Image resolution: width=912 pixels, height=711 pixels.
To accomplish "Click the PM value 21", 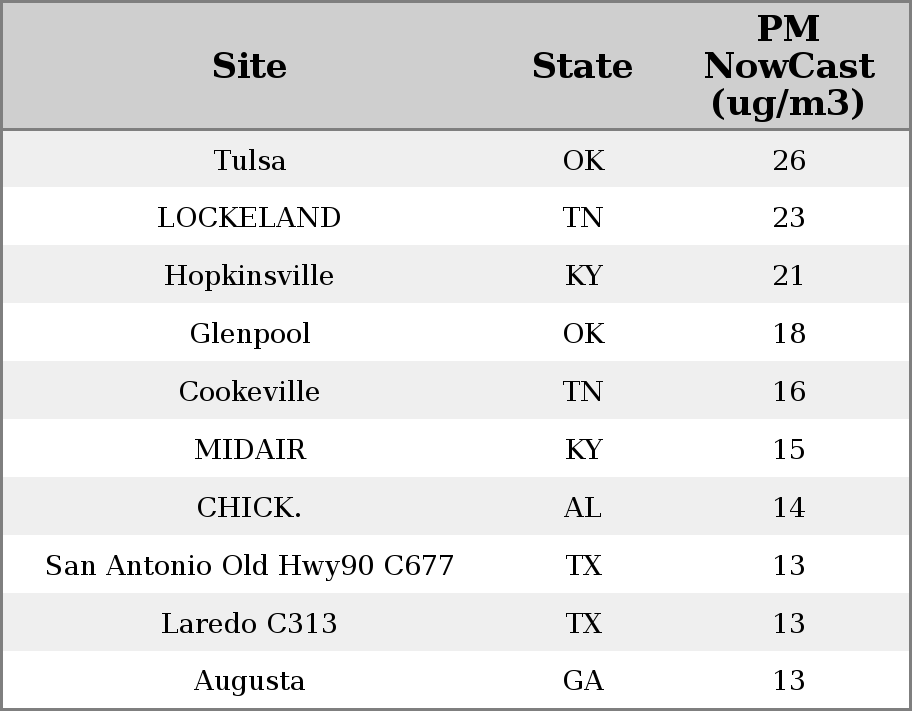I will click(x=788, y=276).
